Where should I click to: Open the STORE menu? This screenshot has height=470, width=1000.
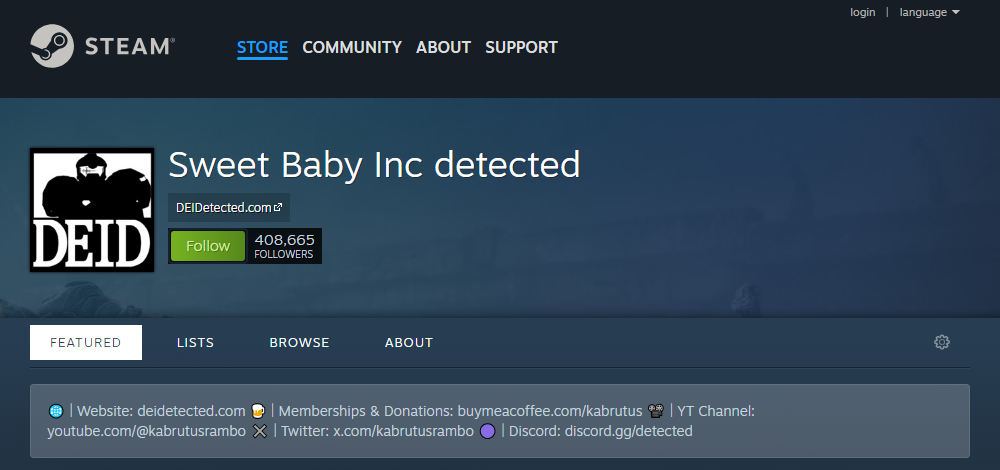(262, 47)
